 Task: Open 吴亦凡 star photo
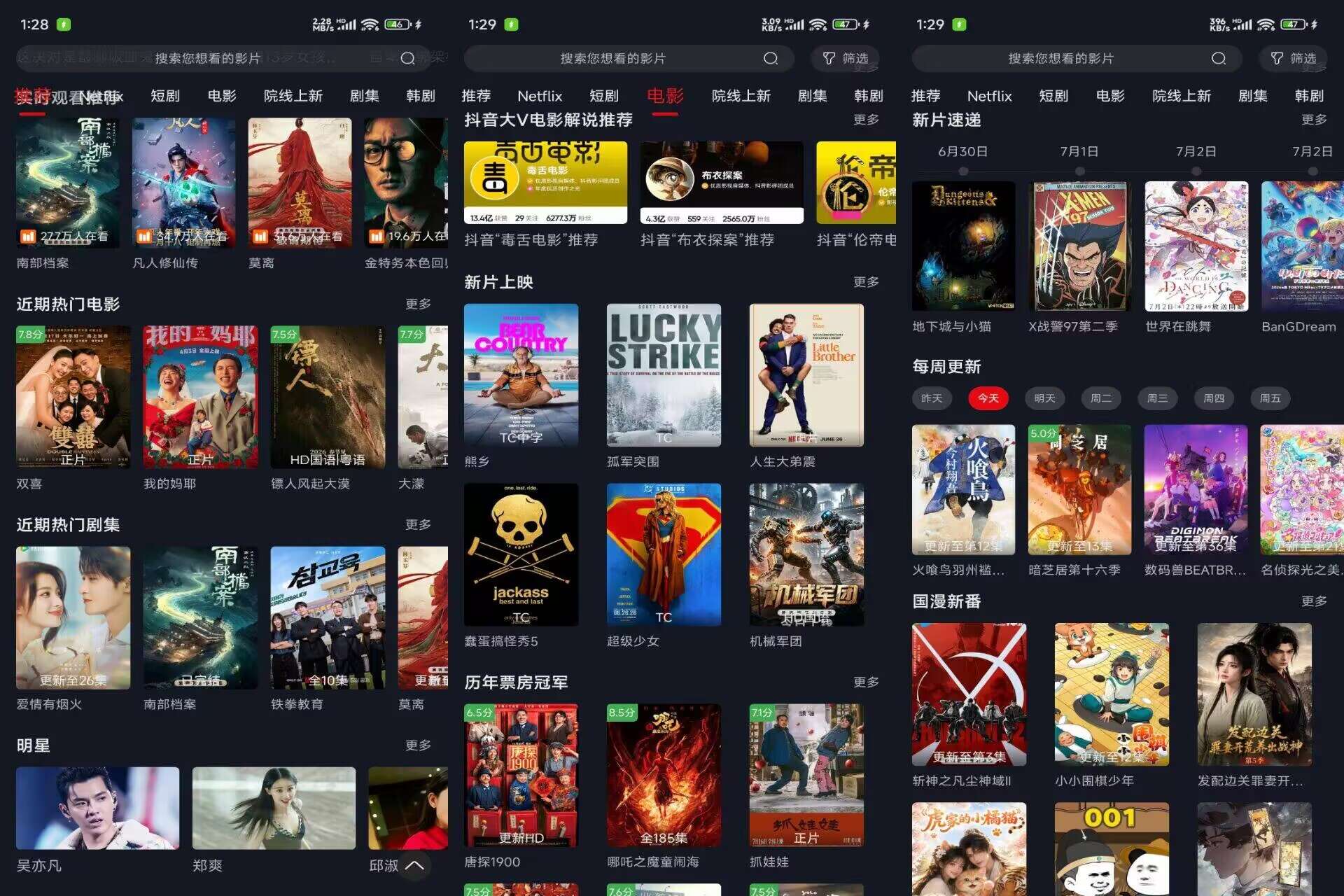pos(97,808)
